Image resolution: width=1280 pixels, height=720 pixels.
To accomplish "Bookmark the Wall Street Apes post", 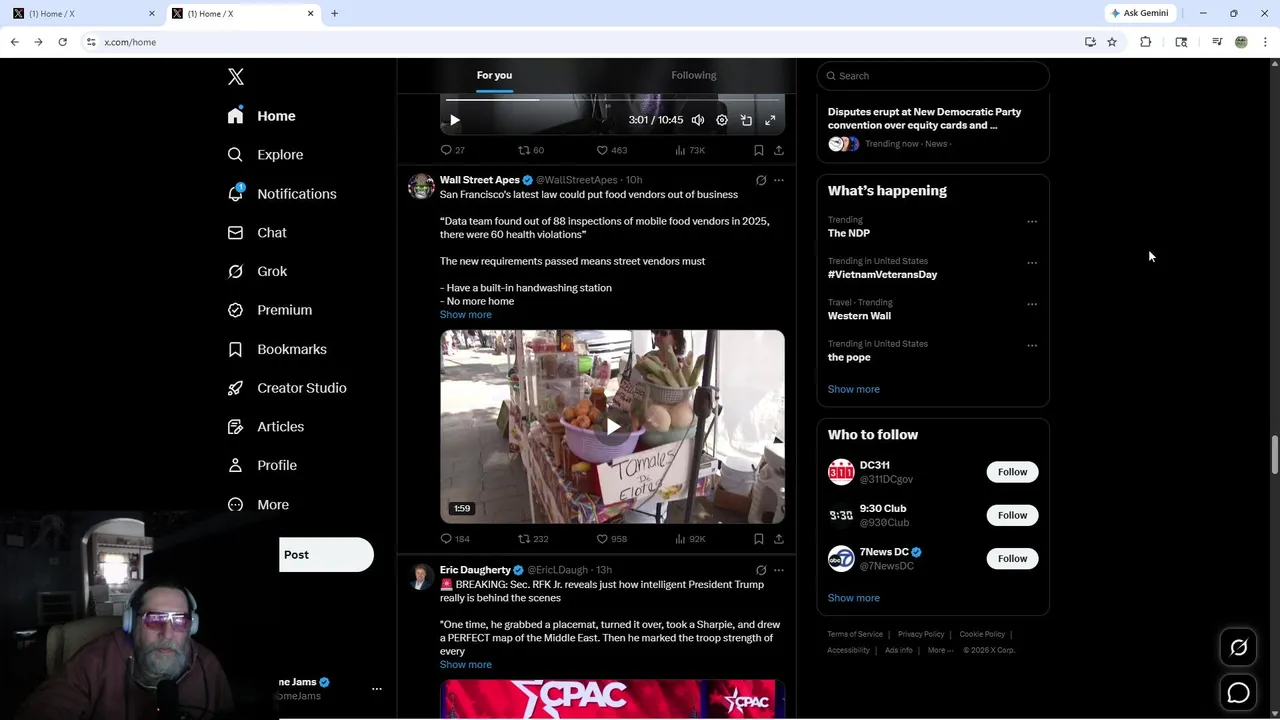I will click(x=759, y=539).
